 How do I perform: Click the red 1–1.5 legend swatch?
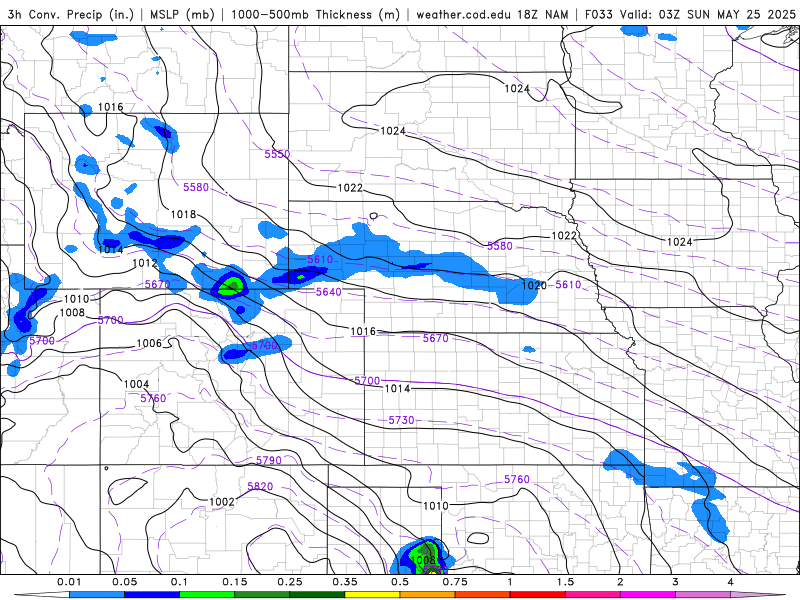pyautogui.click(x=538, y=595)
